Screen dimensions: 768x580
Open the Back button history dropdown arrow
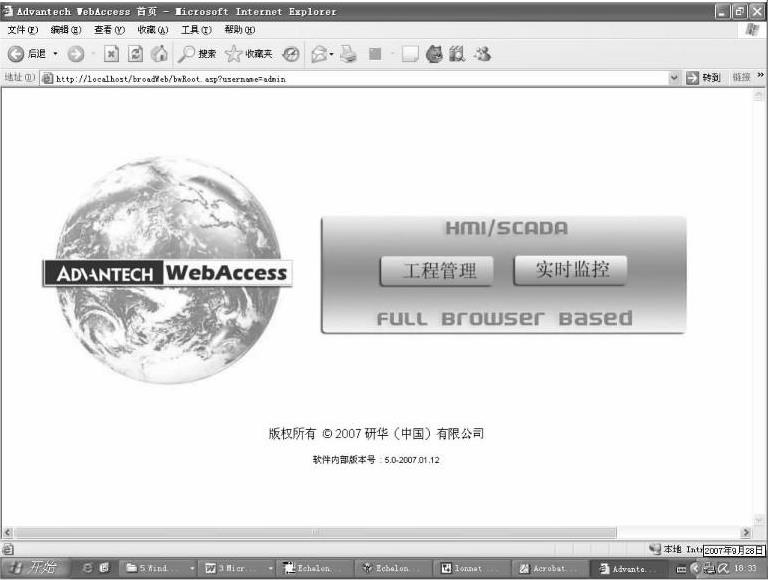(55, 53)
